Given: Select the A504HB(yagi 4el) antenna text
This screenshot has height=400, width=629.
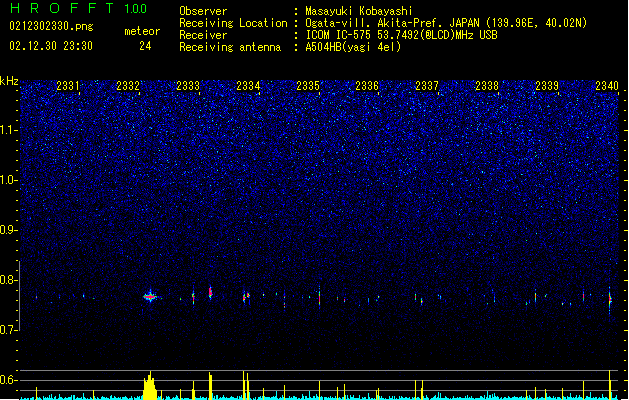Looking at the screenshot, I should 353,47.
